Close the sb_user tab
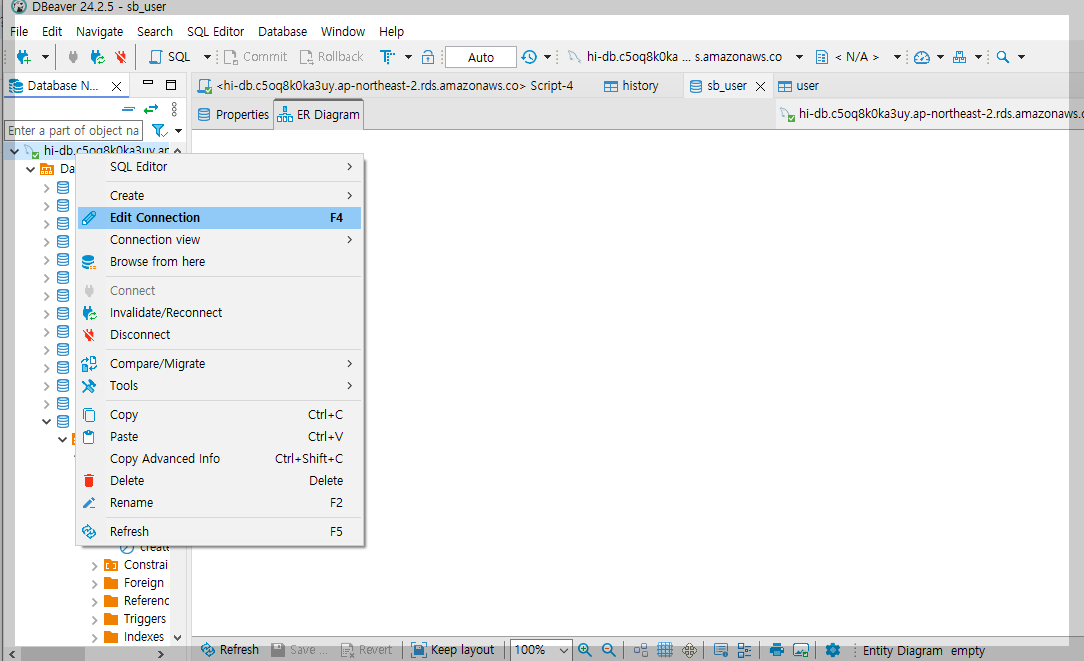Image resolution: width=1084 pixels, height=661 pixels. tap(760, 86)
